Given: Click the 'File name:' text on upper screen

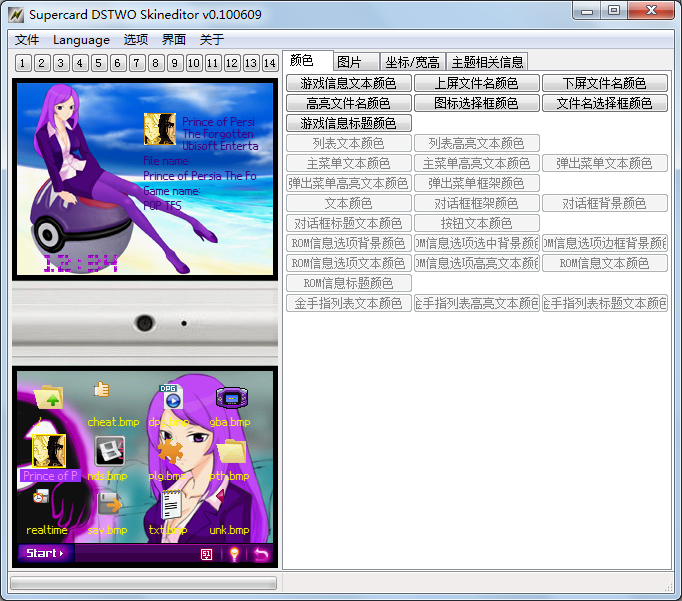Looking at the screenshot, I should (x=167, y=161).
